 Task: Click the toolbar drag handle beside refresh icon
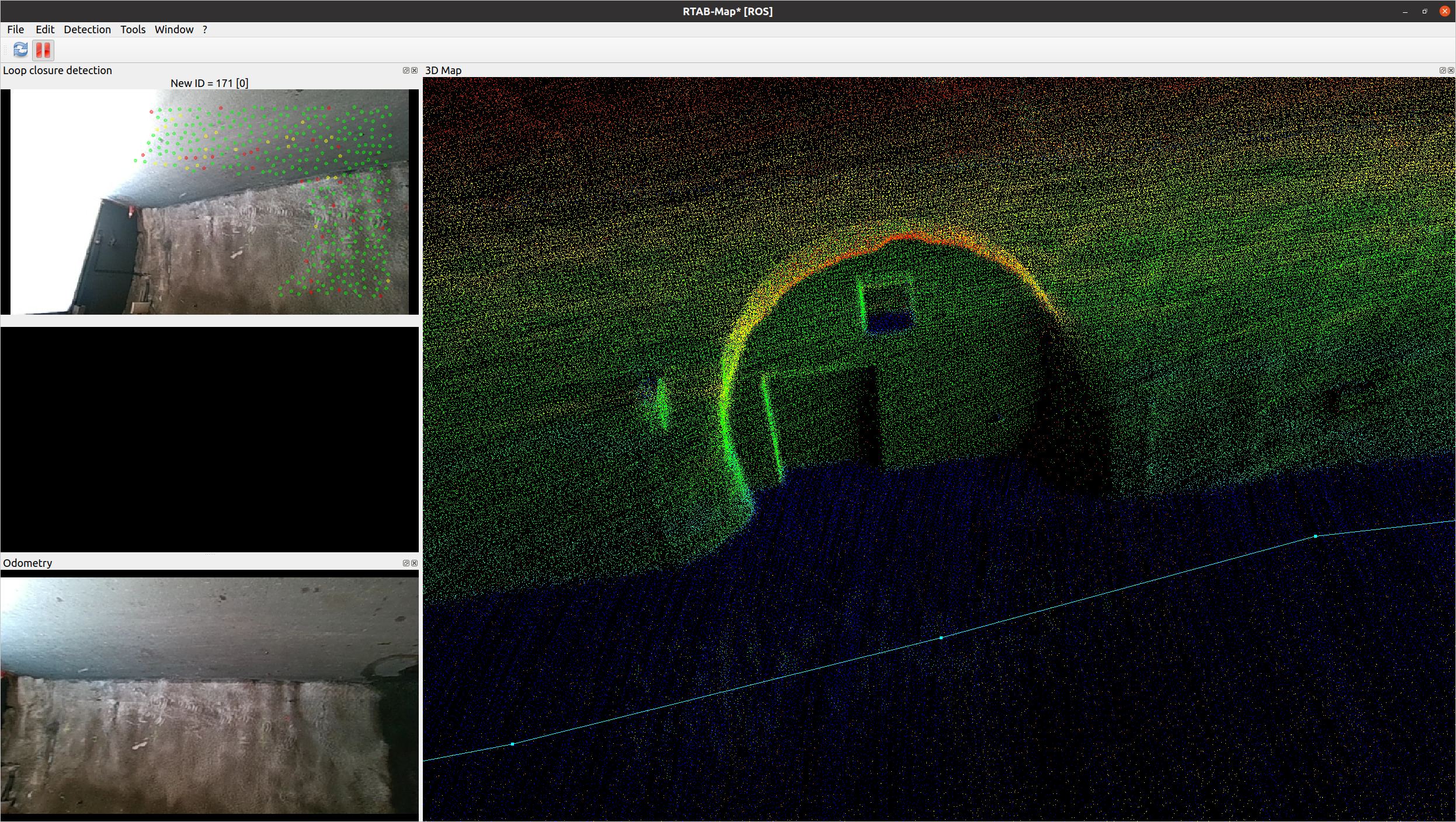(5, 50)
